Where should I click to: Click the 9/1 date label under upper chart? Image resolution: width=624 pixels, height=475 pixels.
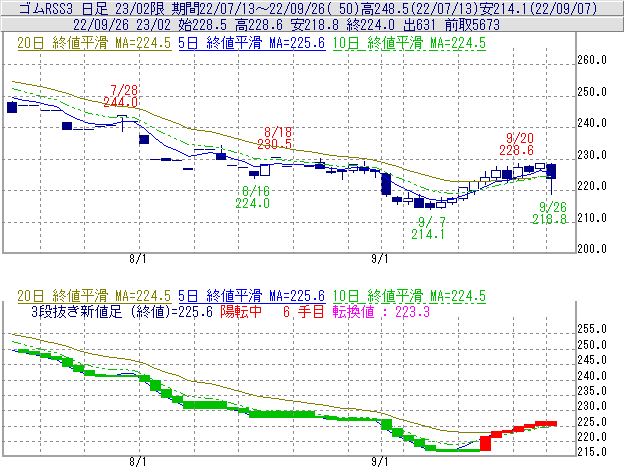(380, 259)
